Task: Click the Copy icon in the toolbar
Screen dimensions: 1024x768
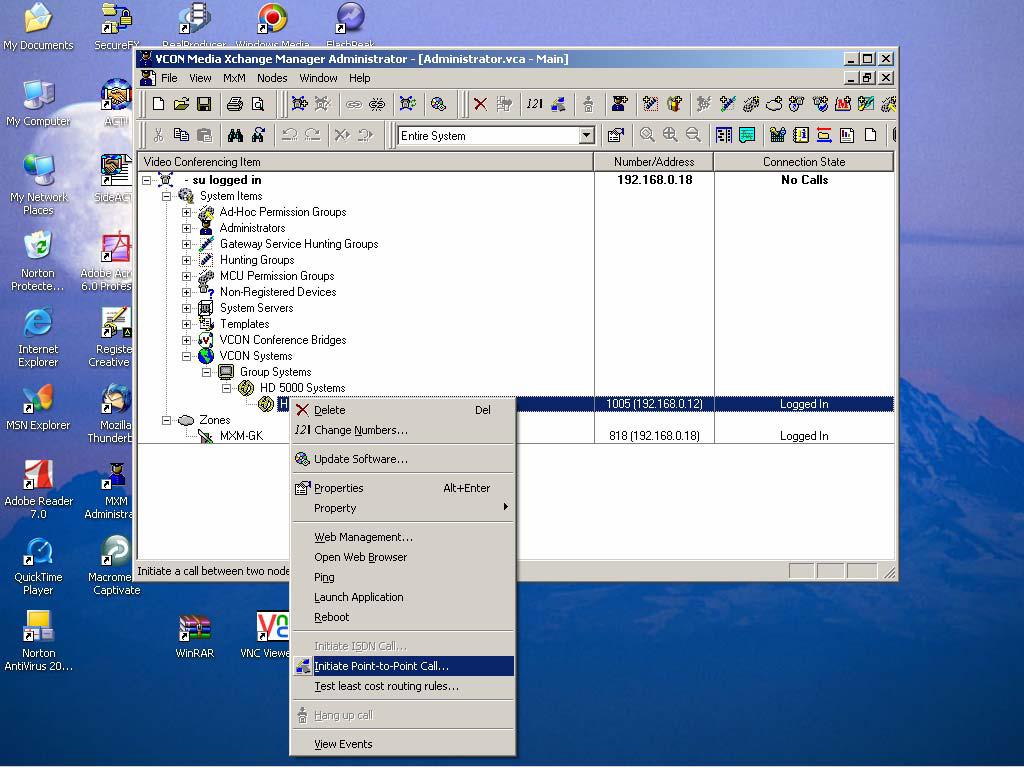Action: click(181, 135)
